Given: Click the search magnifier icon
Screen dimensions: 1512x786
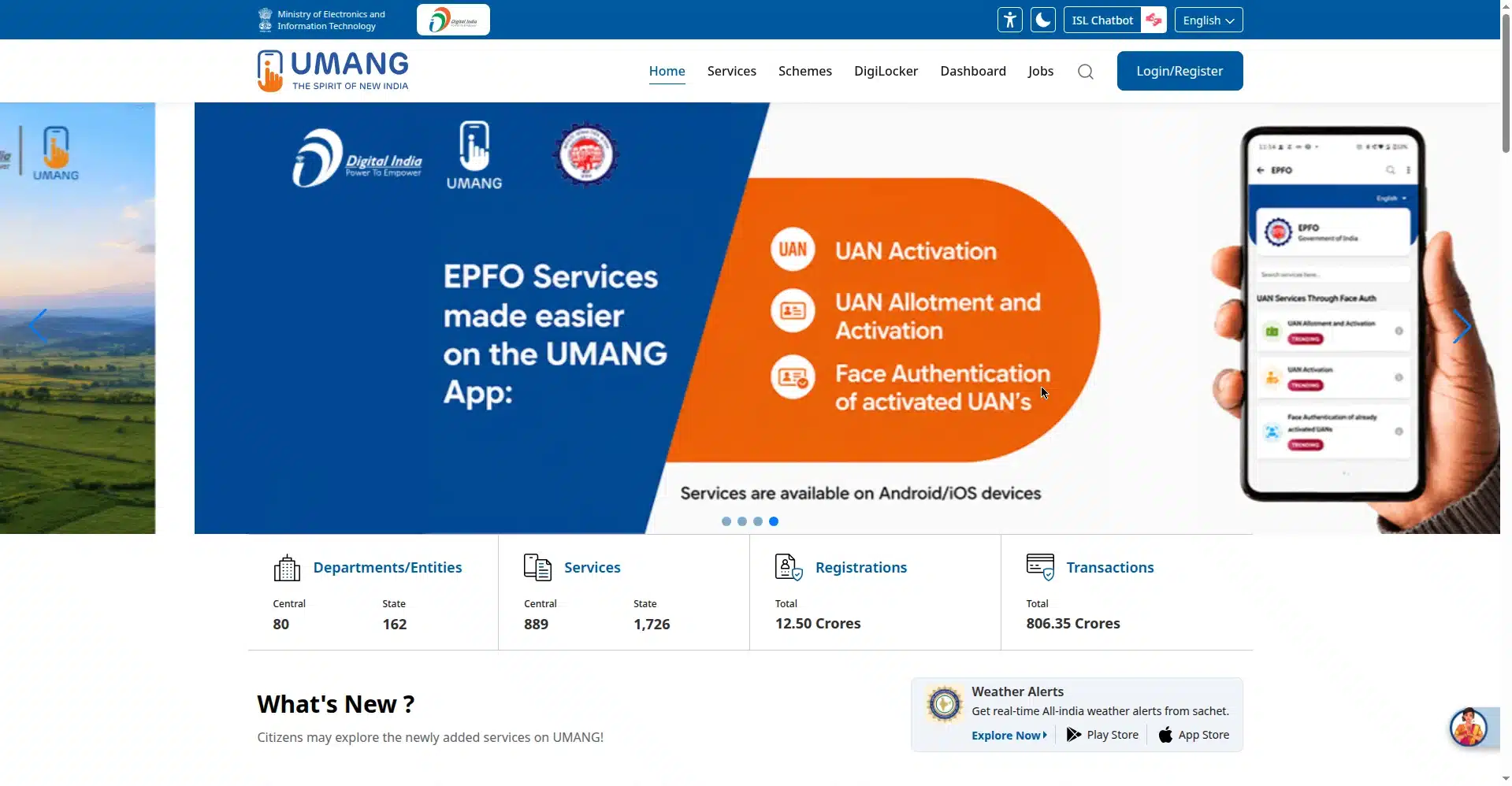Looking at the screenshot, I should click(x=1085, y=72).
